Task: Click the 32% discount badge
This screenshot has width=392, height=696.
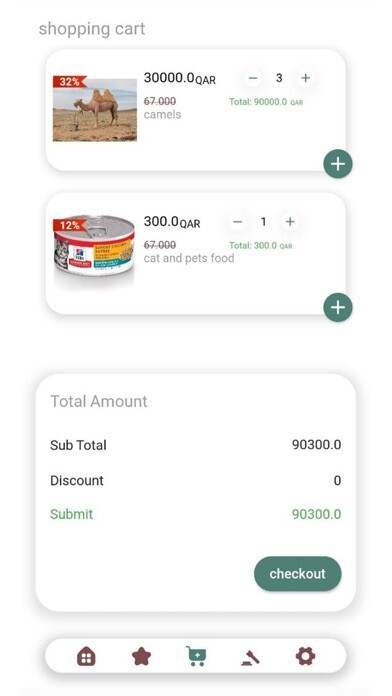Action: click(70, 82)
